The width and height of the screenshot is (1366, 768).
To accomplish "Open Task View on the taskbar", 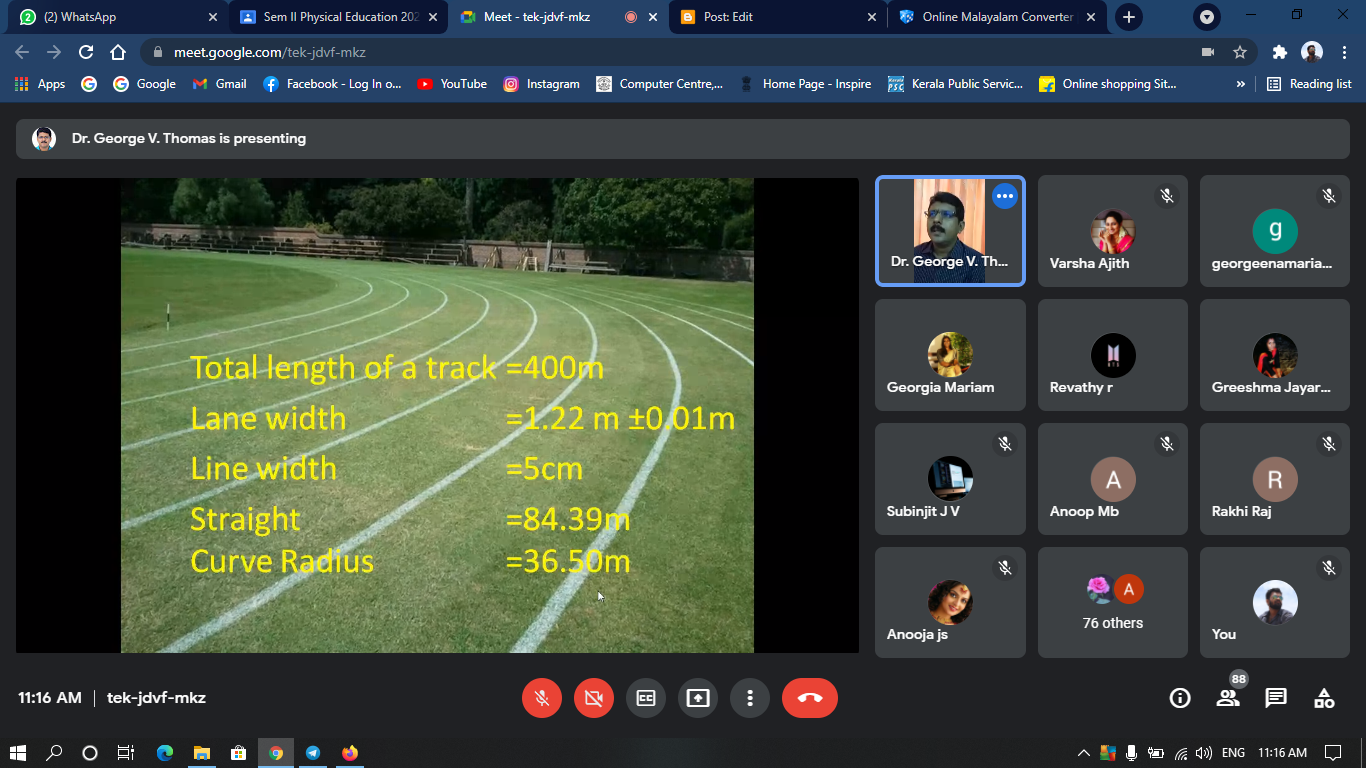I will tap(126, 753).
